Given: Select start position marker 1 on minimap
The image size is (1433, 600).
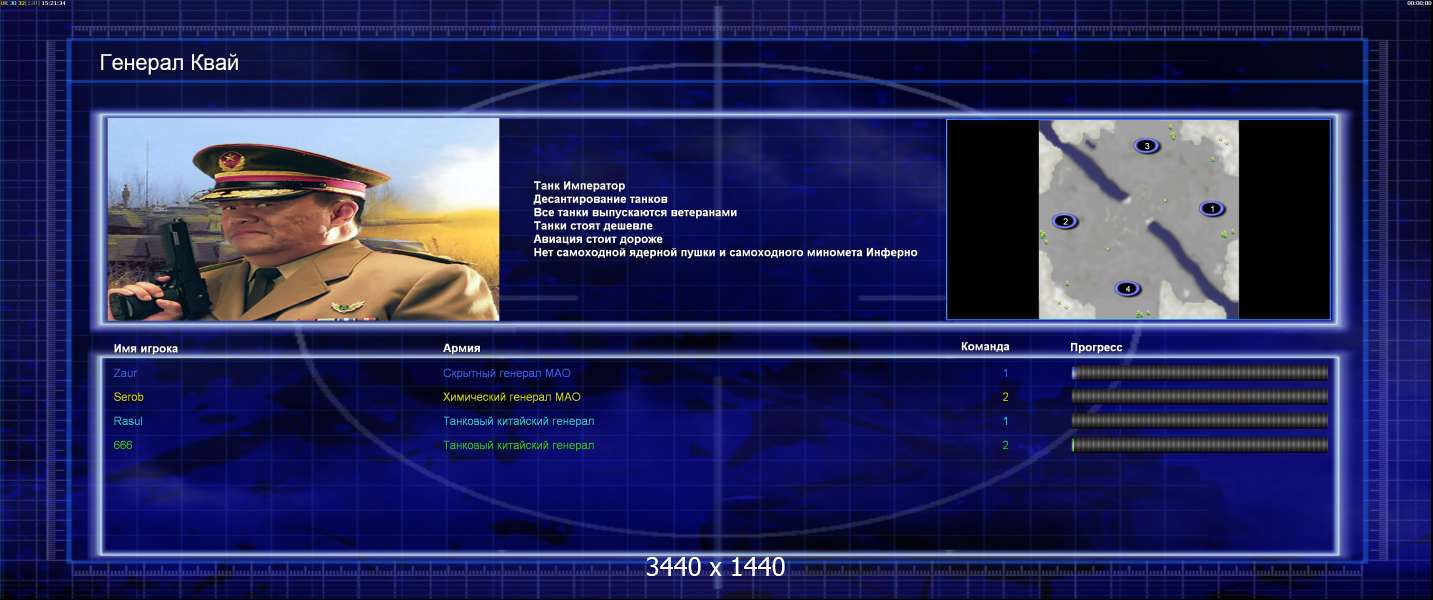Looking at the screenshot, I should (x=1211, y=209).
